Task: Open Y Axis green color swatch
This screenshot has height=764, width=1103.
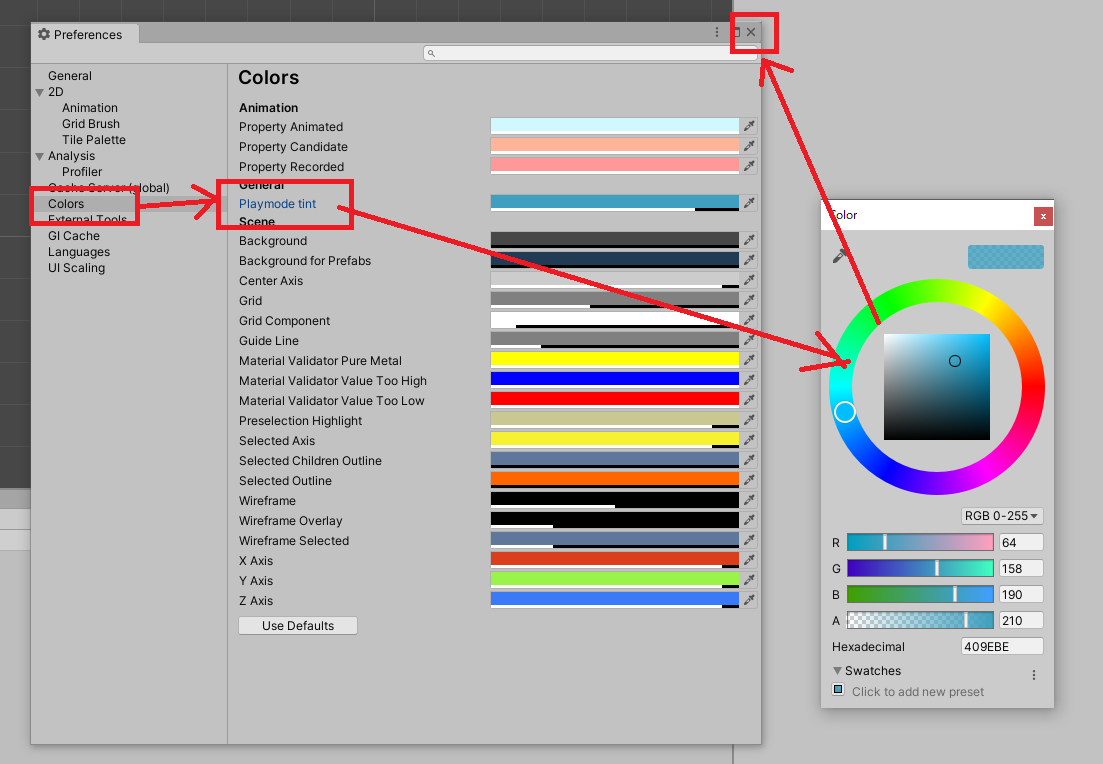Action: coord(614,580)
